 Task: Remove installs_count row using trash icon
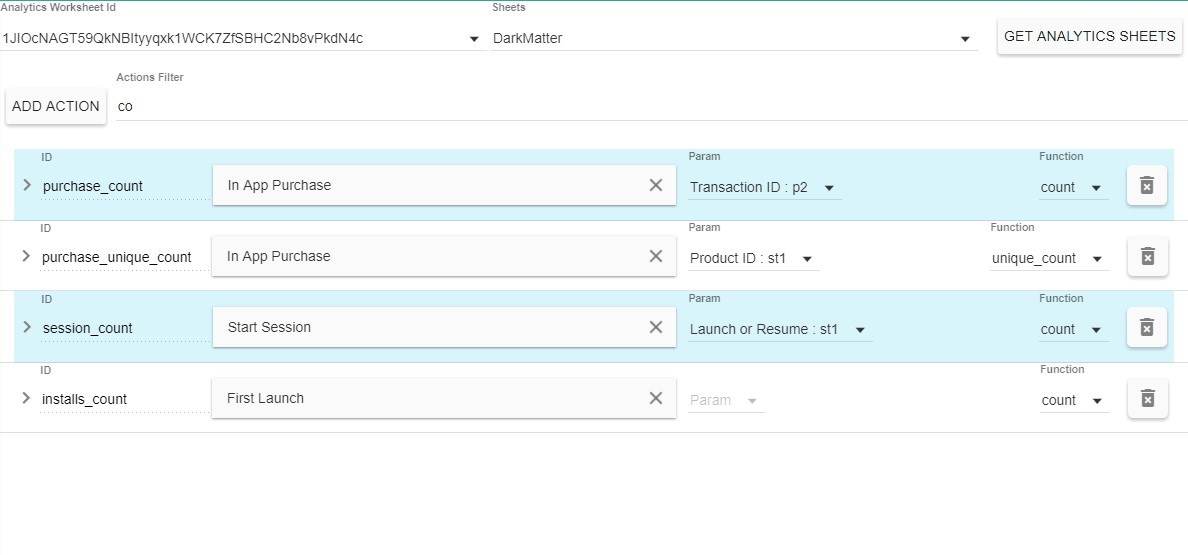point(1147,399)
